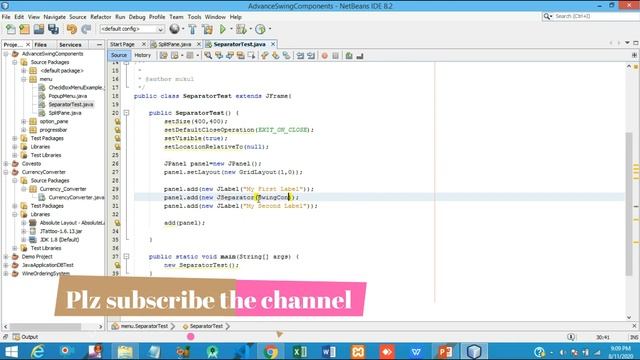640x360 pixels.
Task: Click the Shift Line Right icon
Action: click(x=311, y=56)
